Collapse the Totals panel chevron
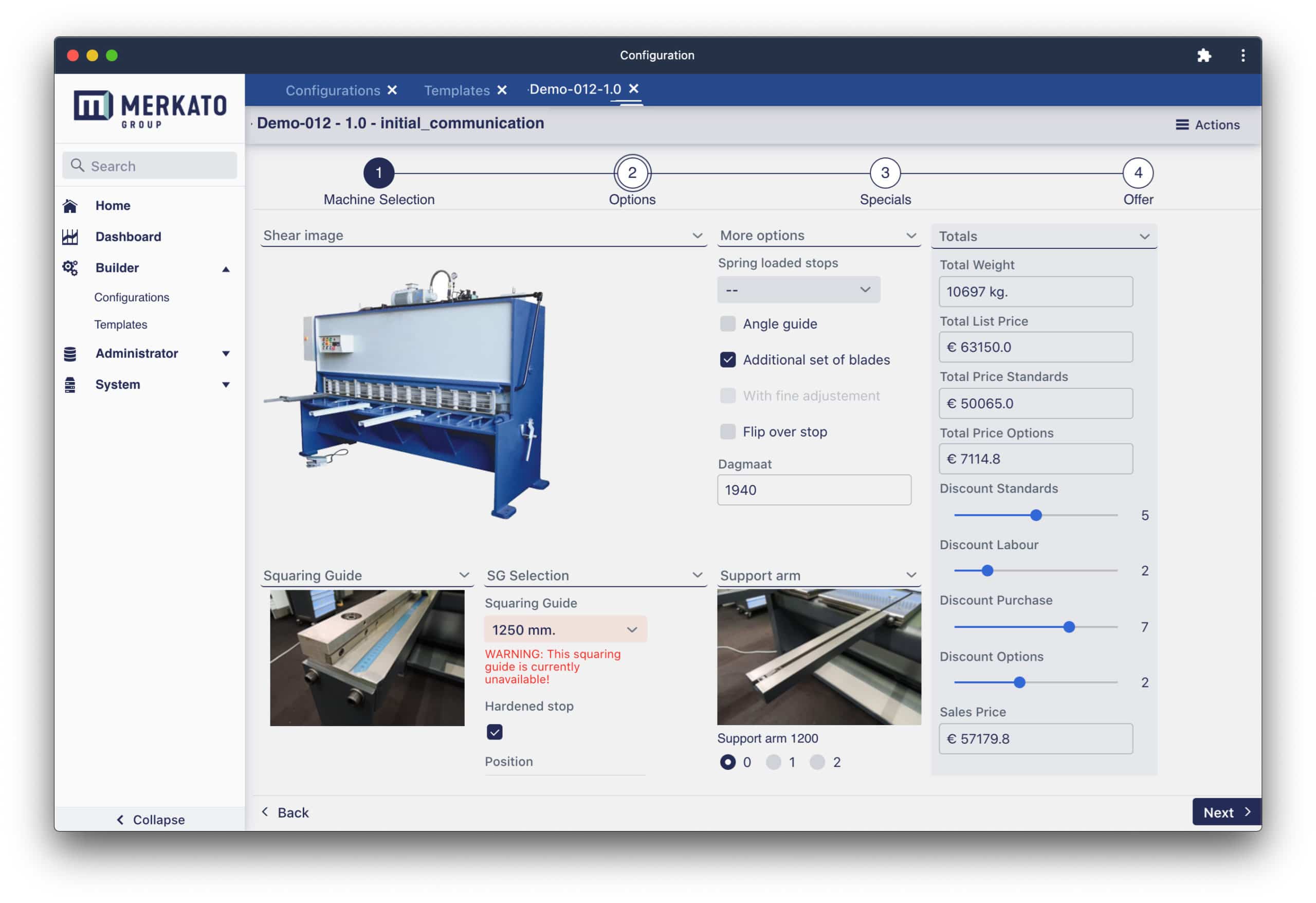The image size is (1316, 903). (x=1144, y=236)
